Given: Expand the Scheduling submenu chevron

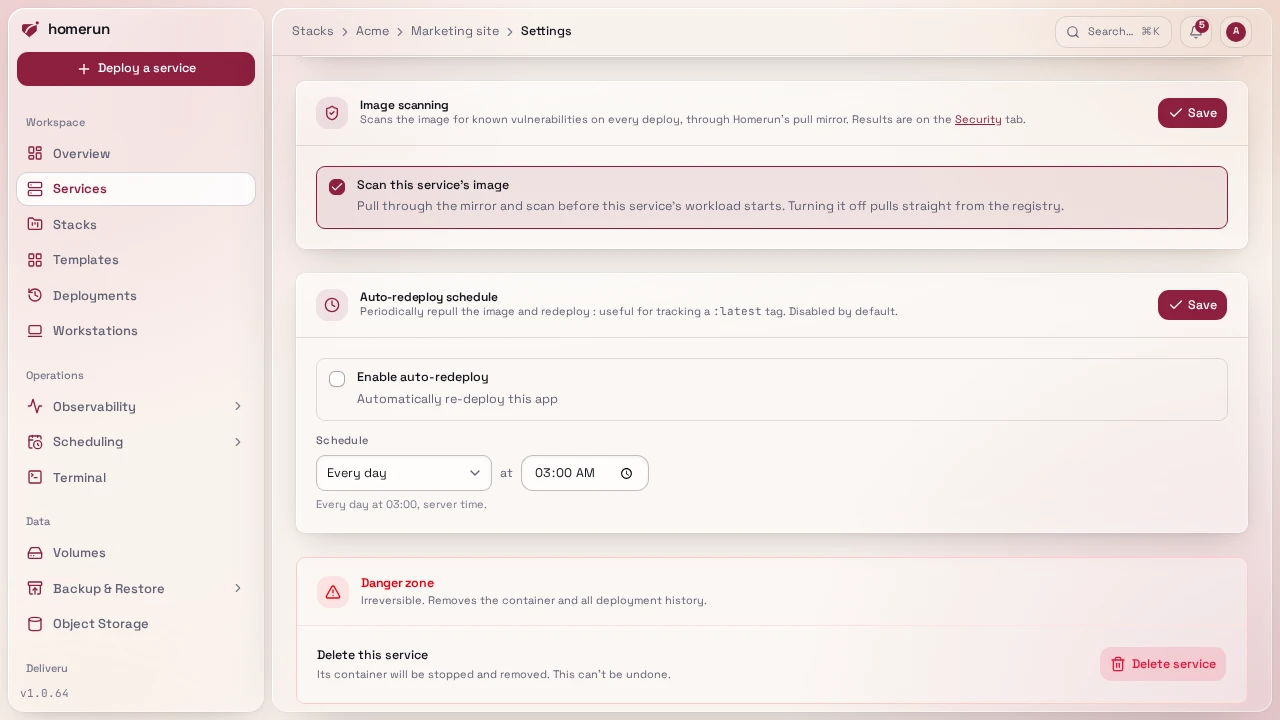Looking at the screenshot, I should coord(238,442).
